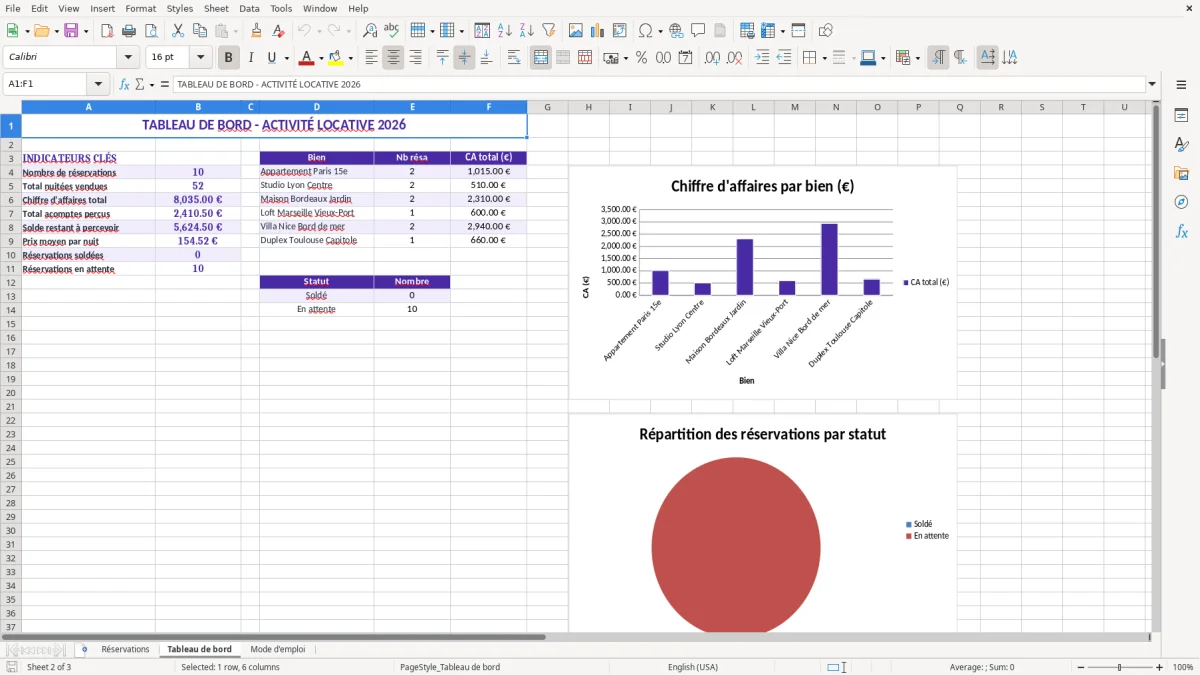Open the Font Size dropdown list
The width and height of the screenshot is (1200, 675).
pos(200,58)
